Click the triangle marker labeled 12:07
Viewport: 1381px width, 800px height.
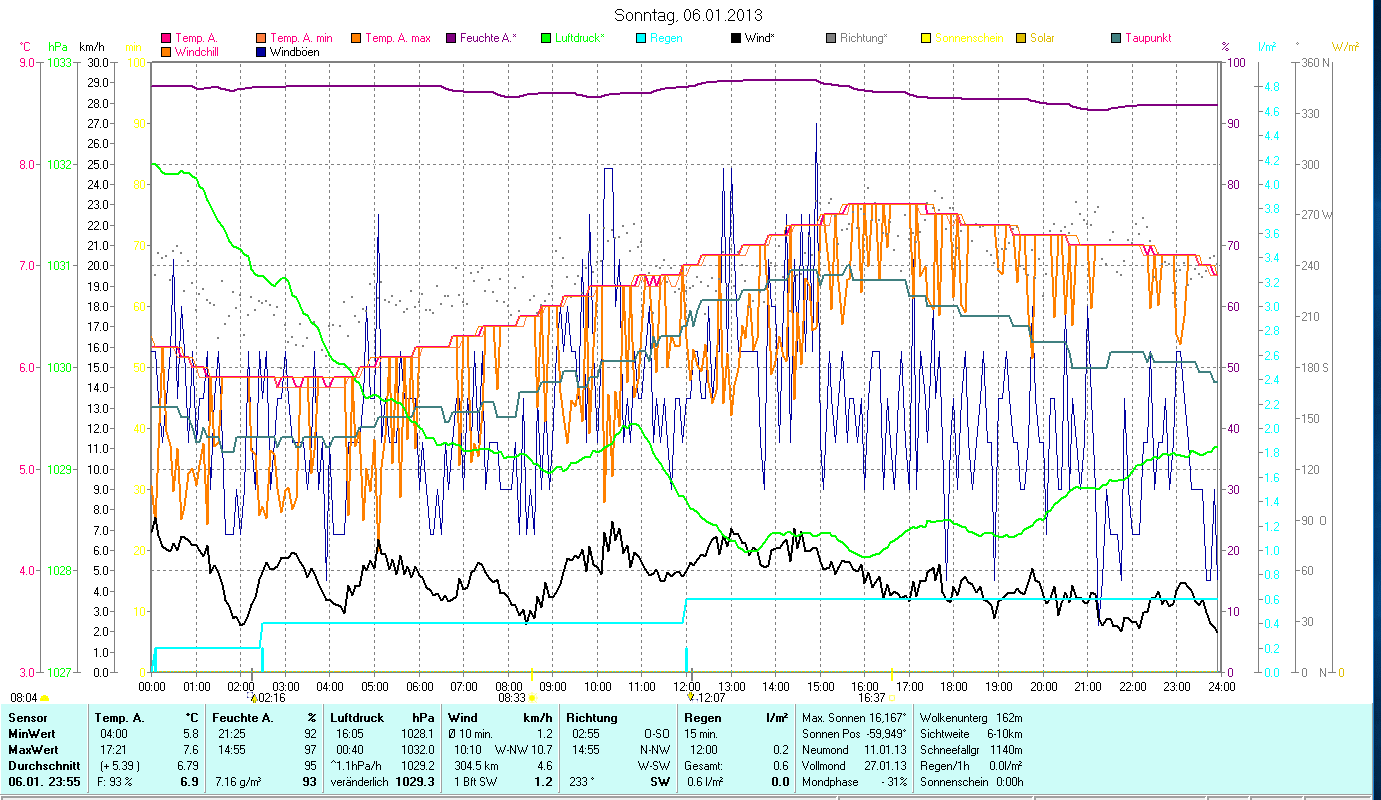pos(689,698)
